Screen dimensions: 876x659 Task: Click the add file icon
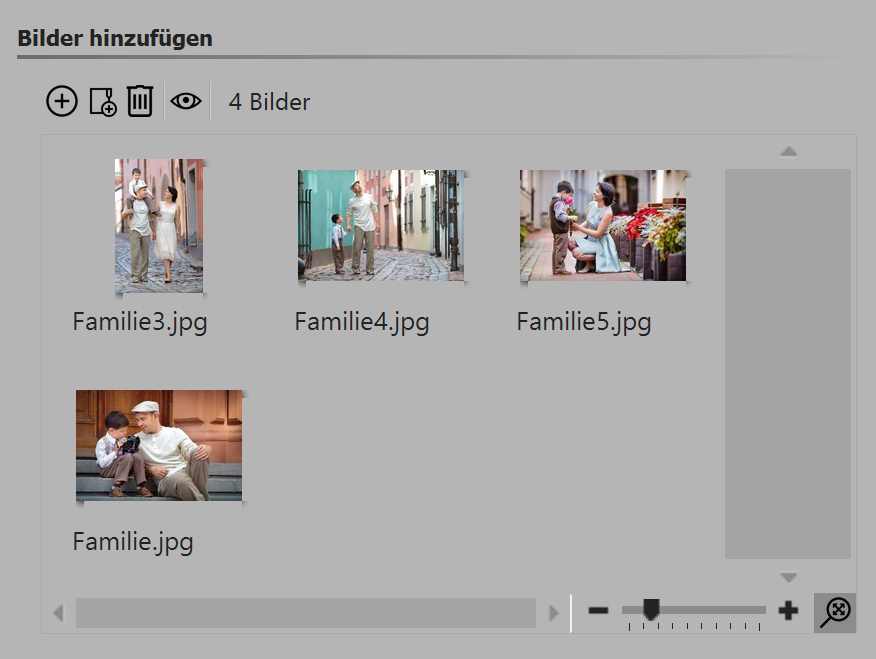pyautogui.click(x=102, y=101)
